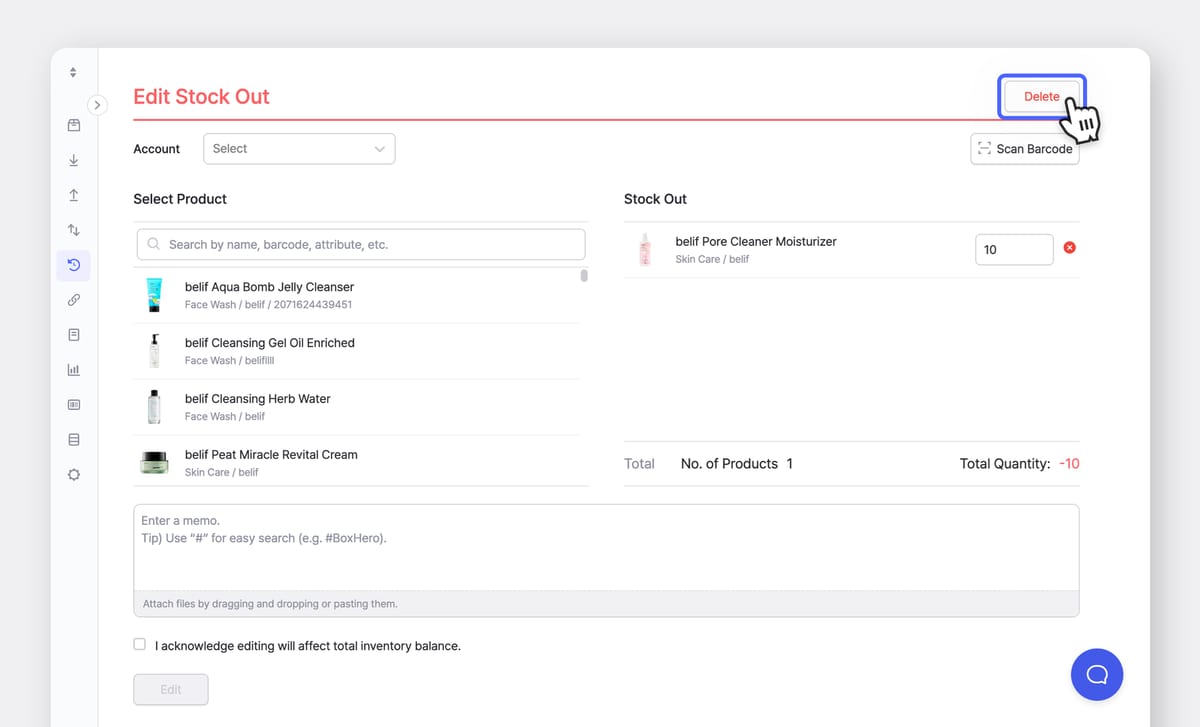Click the Move stock up-down arrows icon
Viewport: 1200px width, 727px height.
pyautogui.click(x=73, y=230)
